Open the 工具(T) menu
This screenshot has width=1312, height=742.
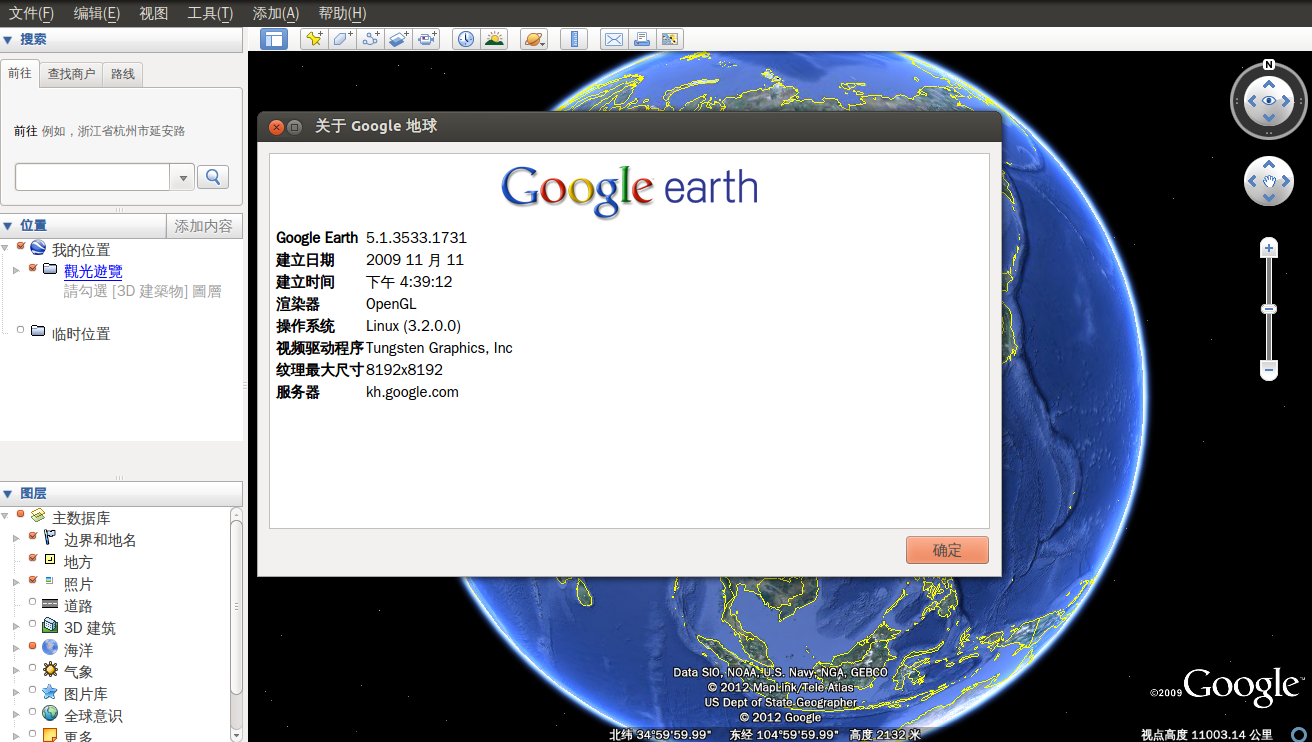pos(210,13)
